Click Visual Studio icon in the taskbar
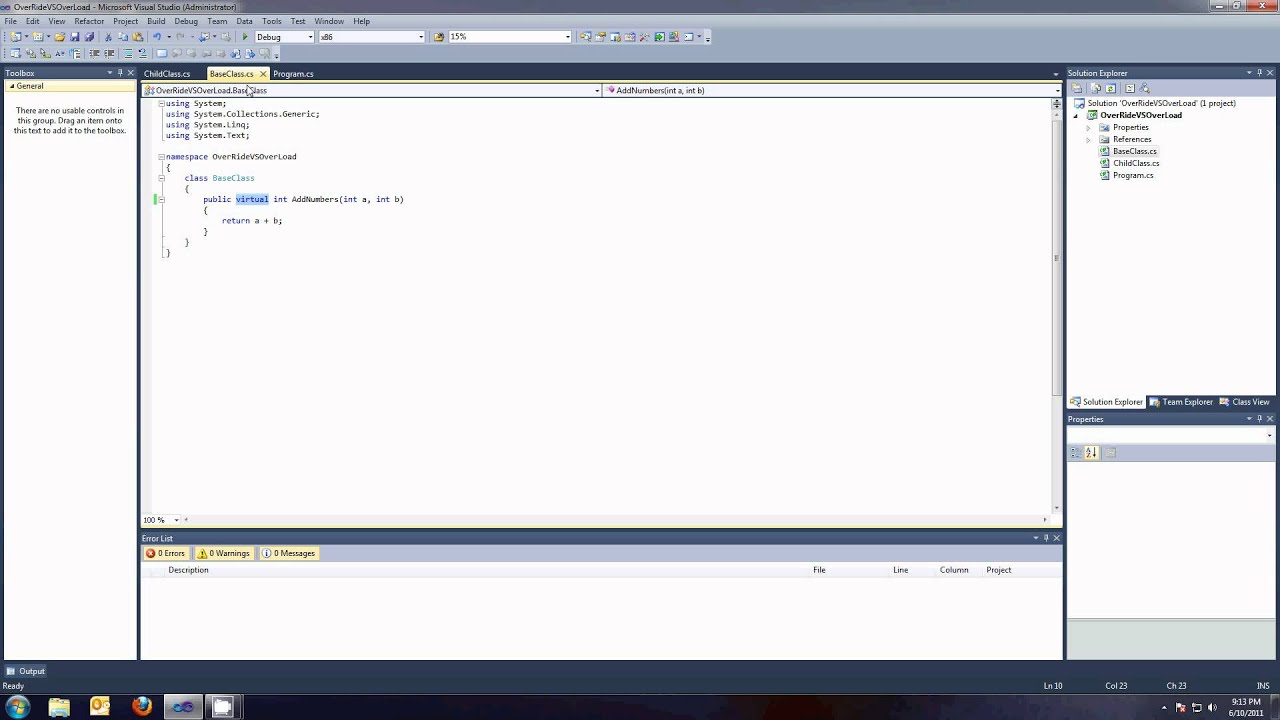The height and width of the screenshot is (720, 1280). coord(183,707)
